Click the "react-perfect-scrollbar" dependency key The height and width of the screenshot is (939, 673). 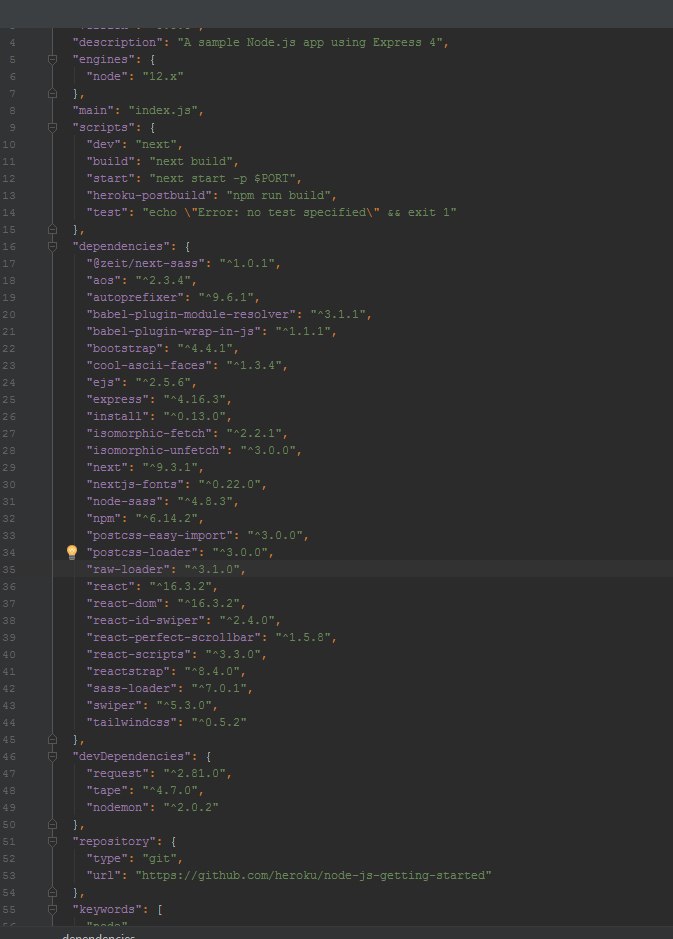coord(174,637)
